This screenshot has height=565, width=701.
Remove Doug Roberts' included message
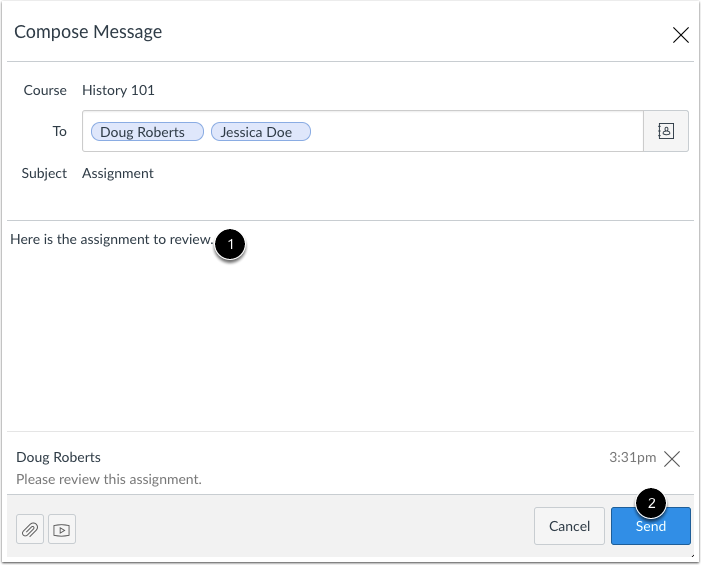point(672,459)
